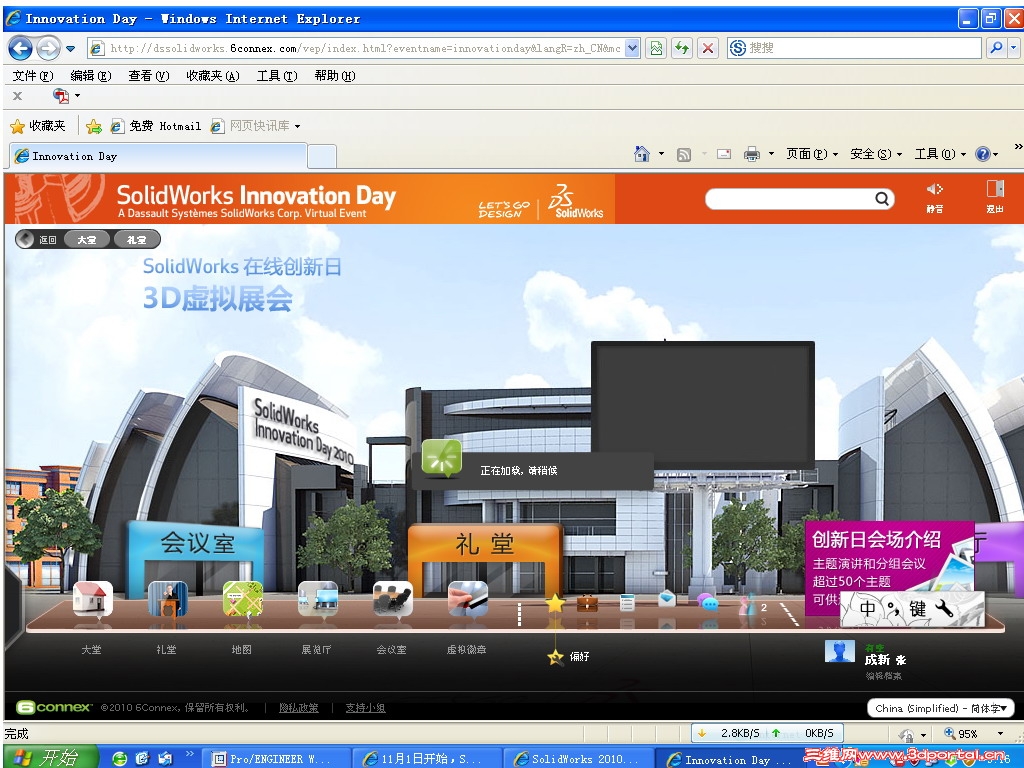Toggle the 键 soft keyboard on IME bar
This screenshot has width=1024, height=768.
point(918,609)
